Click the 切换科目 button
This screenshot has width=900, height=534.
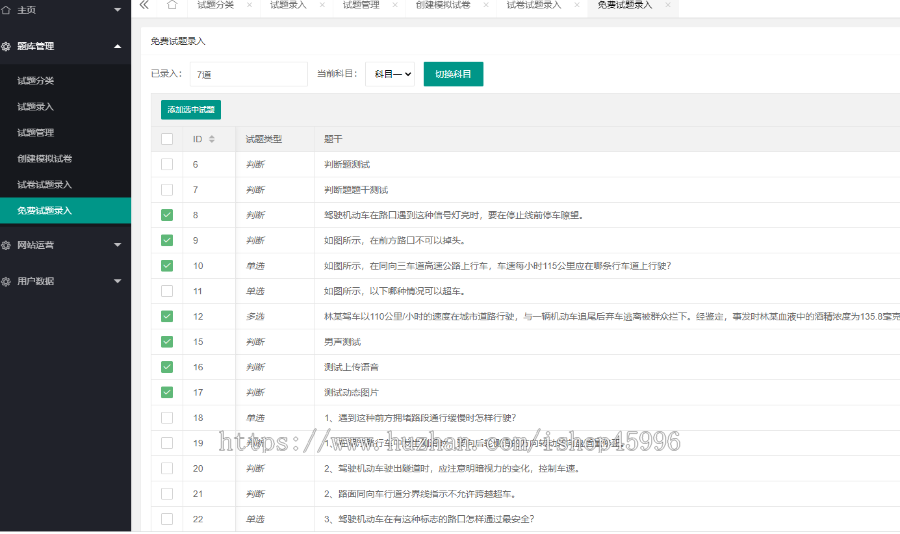(453, 74)
